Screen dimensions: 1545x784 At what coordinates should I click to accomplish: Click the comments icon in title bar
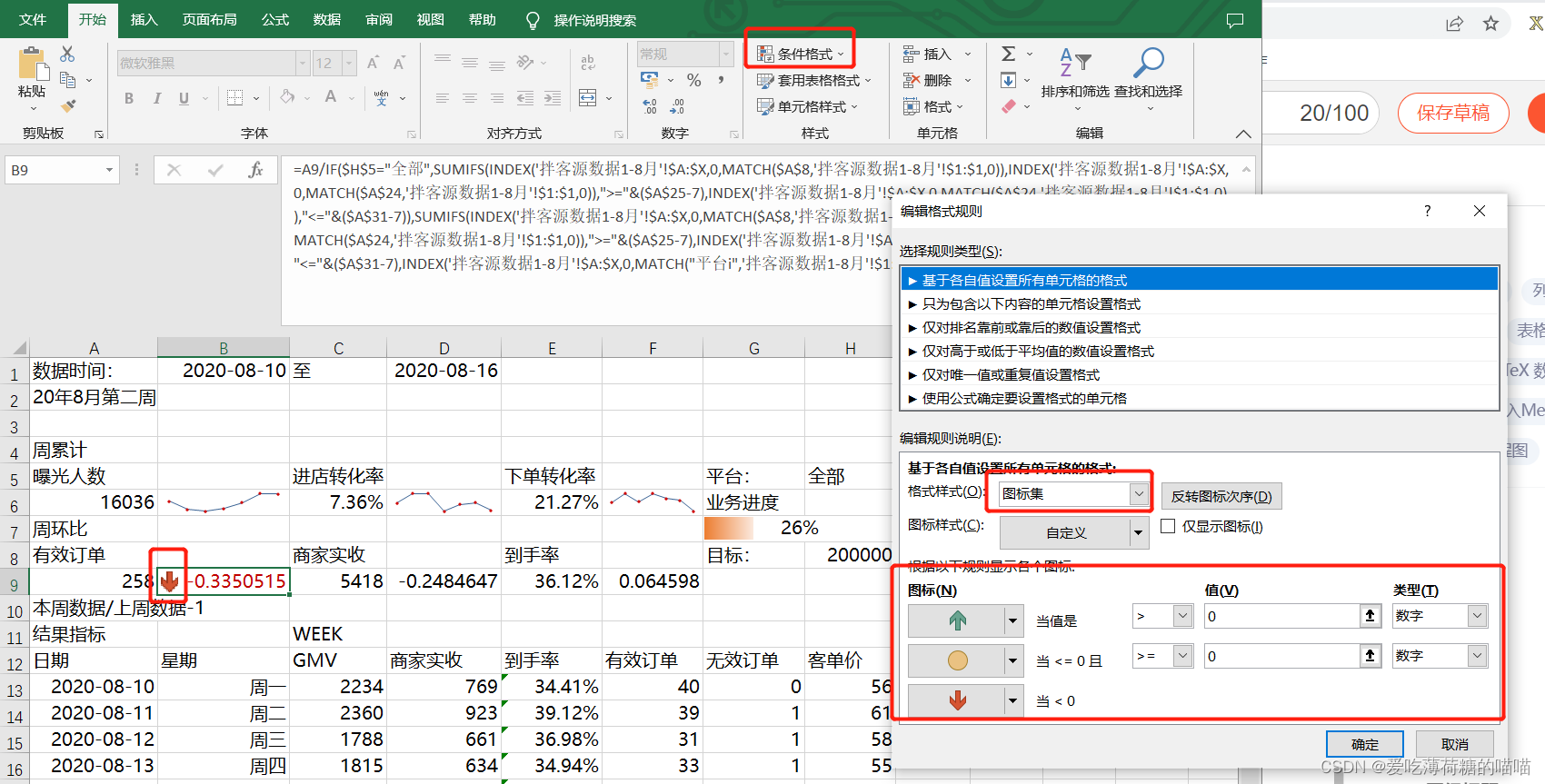coord(1235,20)
